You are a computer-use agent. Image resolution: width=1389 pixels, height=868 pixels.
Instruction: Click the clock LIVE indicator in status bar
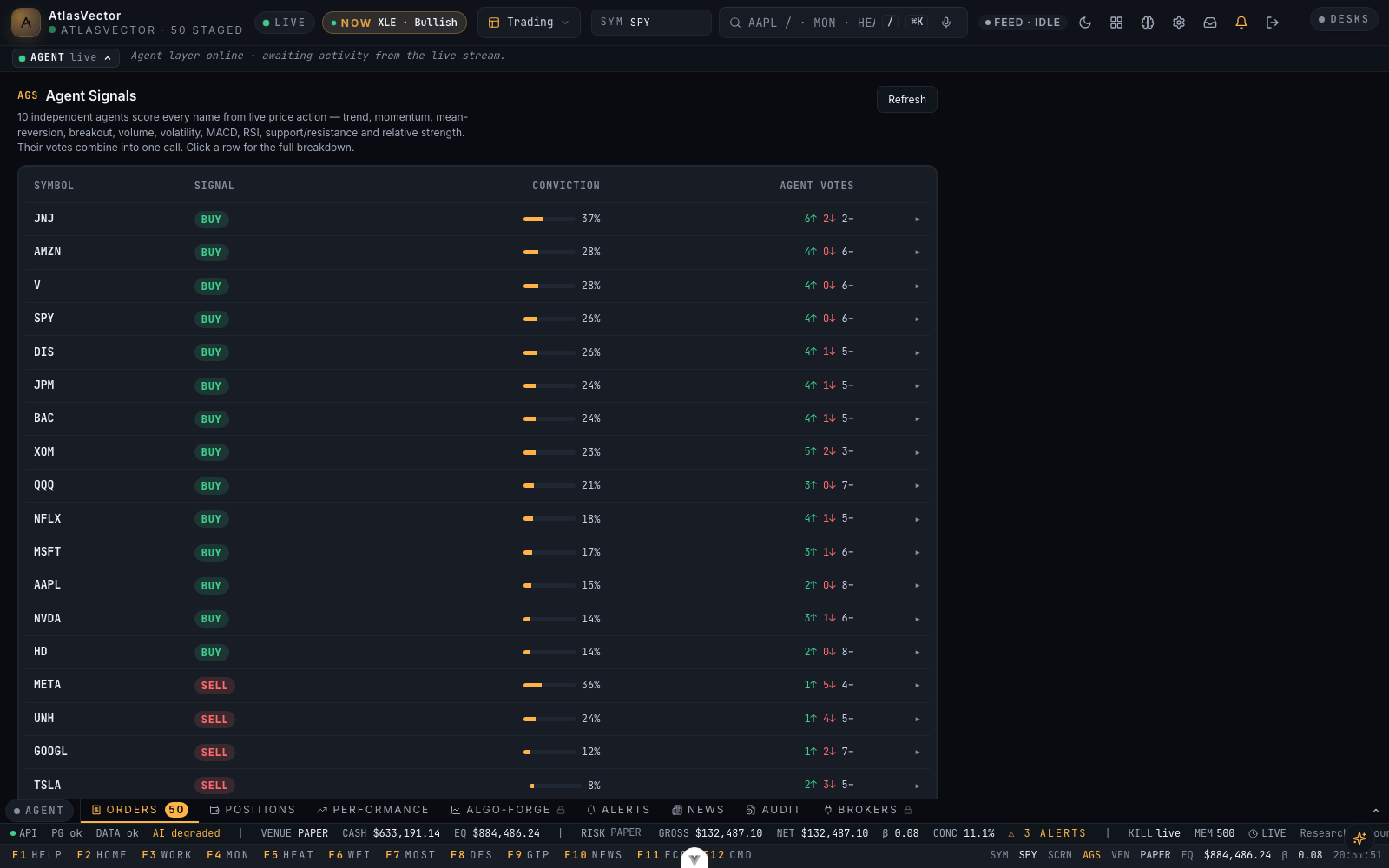1267,833
